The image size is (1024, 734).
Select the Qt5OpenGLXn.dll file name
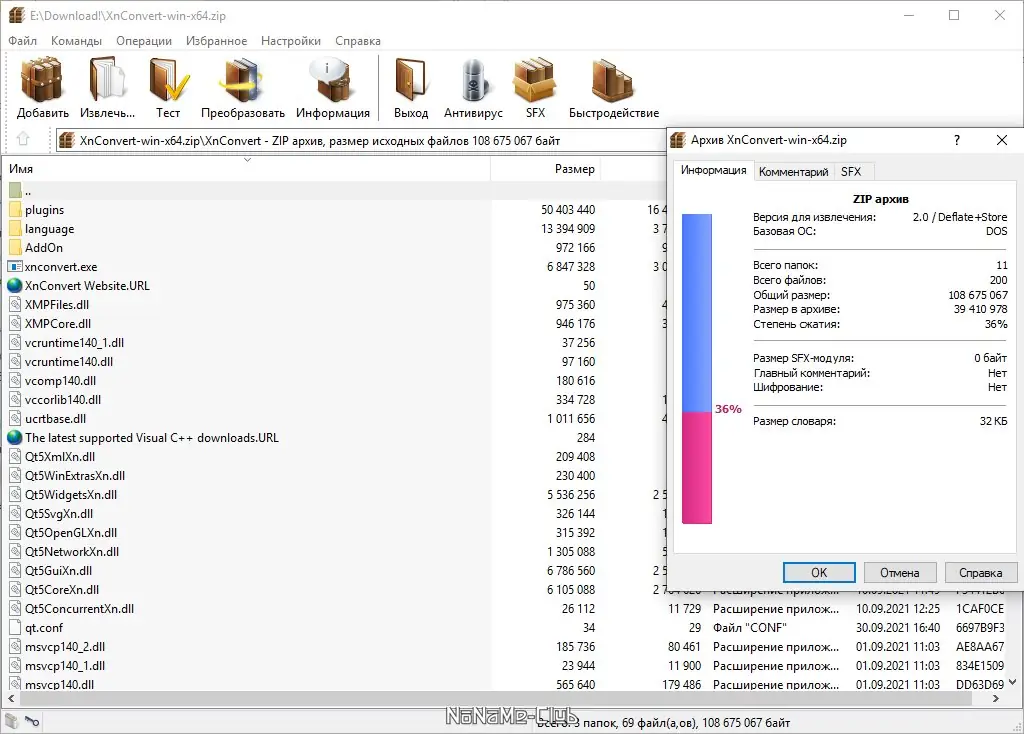click(71, 533)
